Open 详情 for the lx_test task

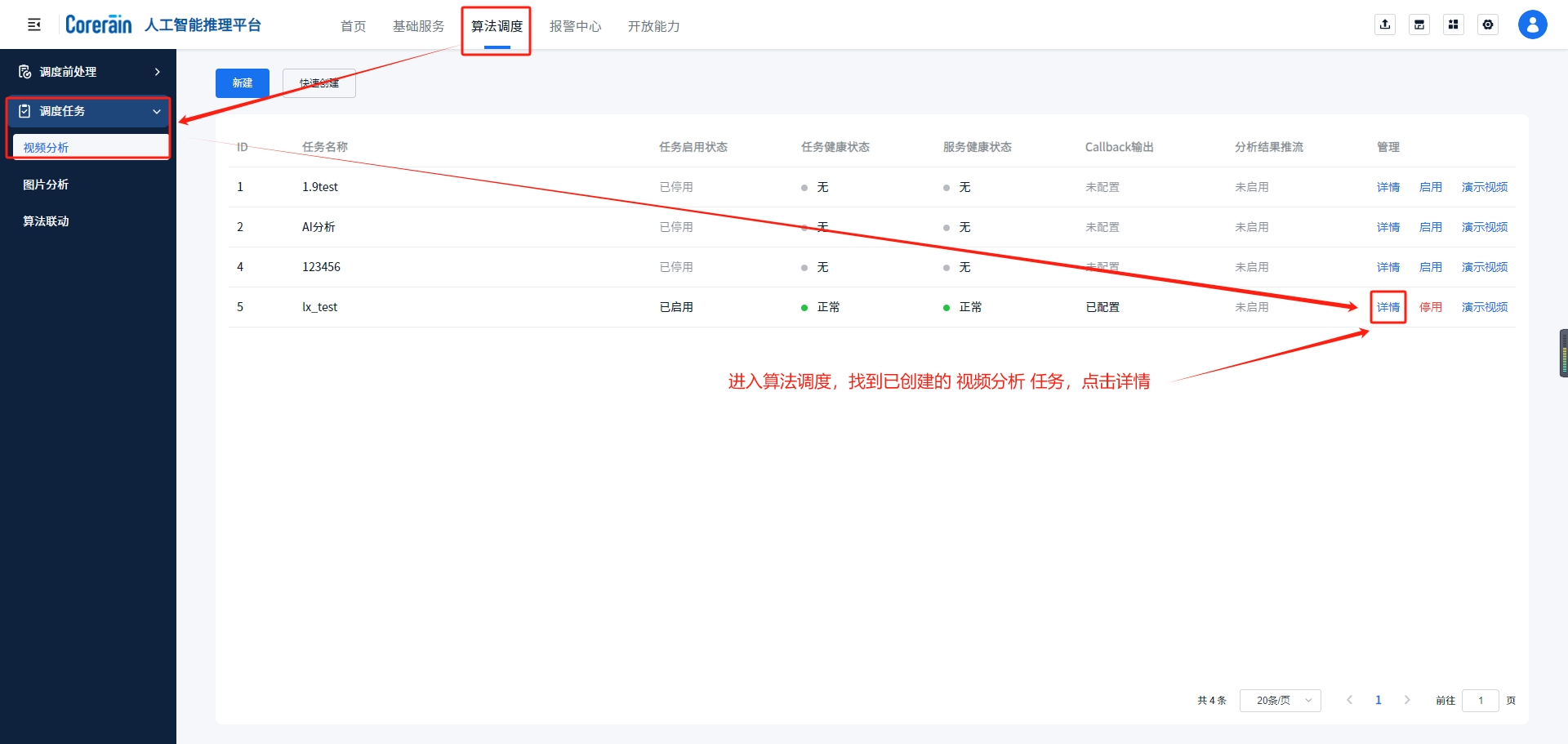click(x=1388, y=307)
